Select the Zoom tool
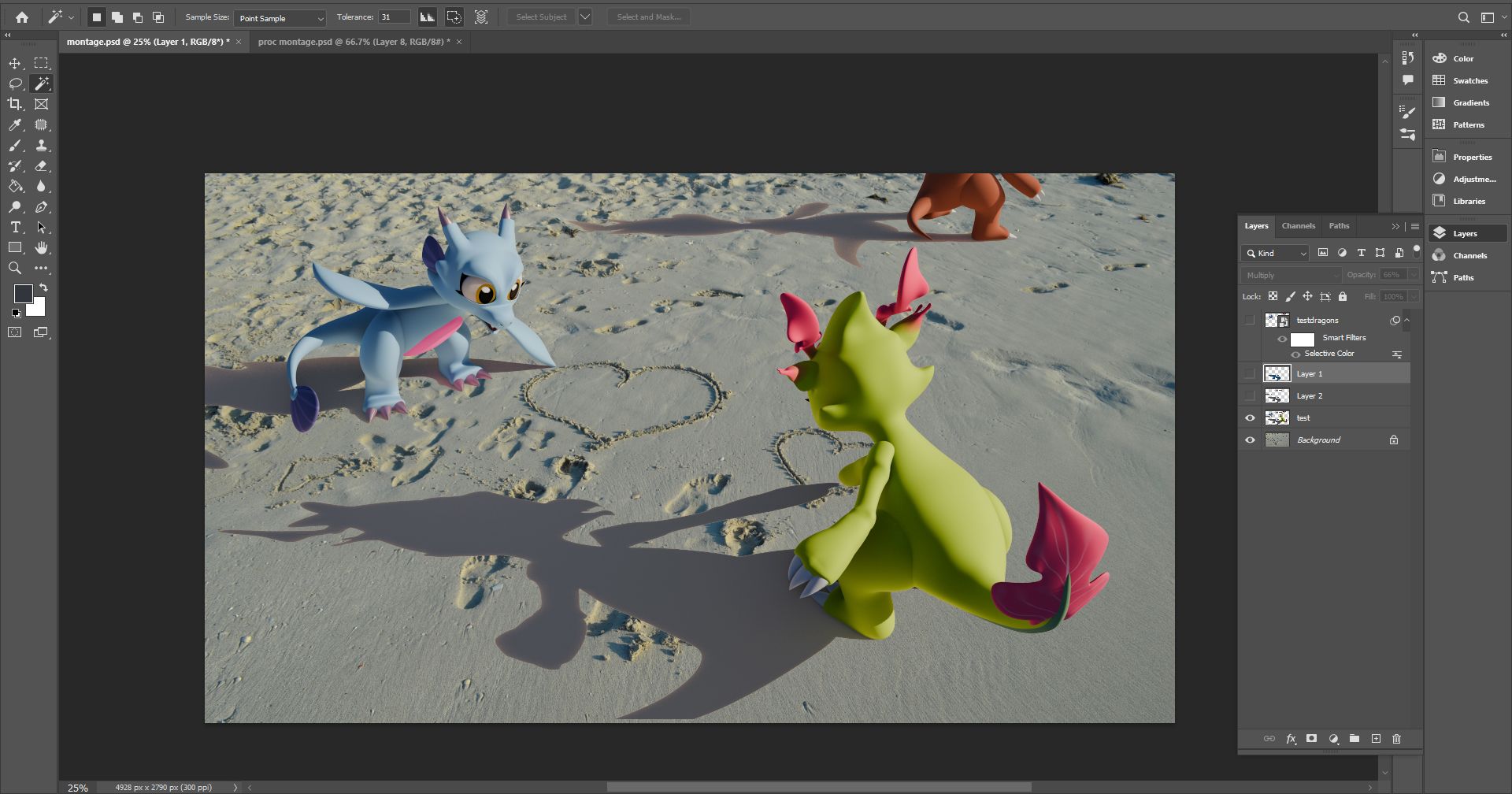The width and height of the screenshot is (1512, 794). (15, 269)
